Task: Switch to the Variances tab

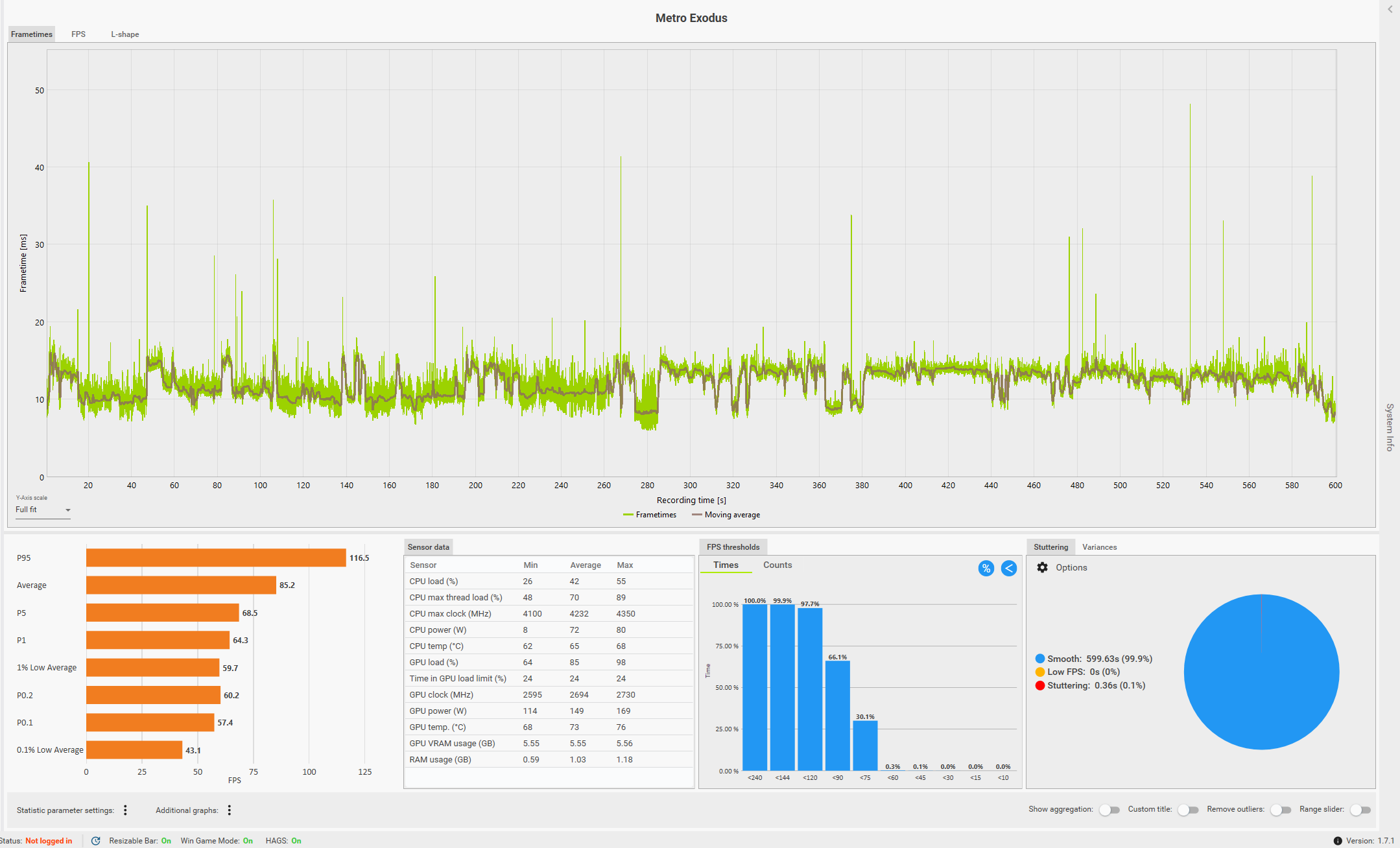Action: click(x=1099, y=547)
